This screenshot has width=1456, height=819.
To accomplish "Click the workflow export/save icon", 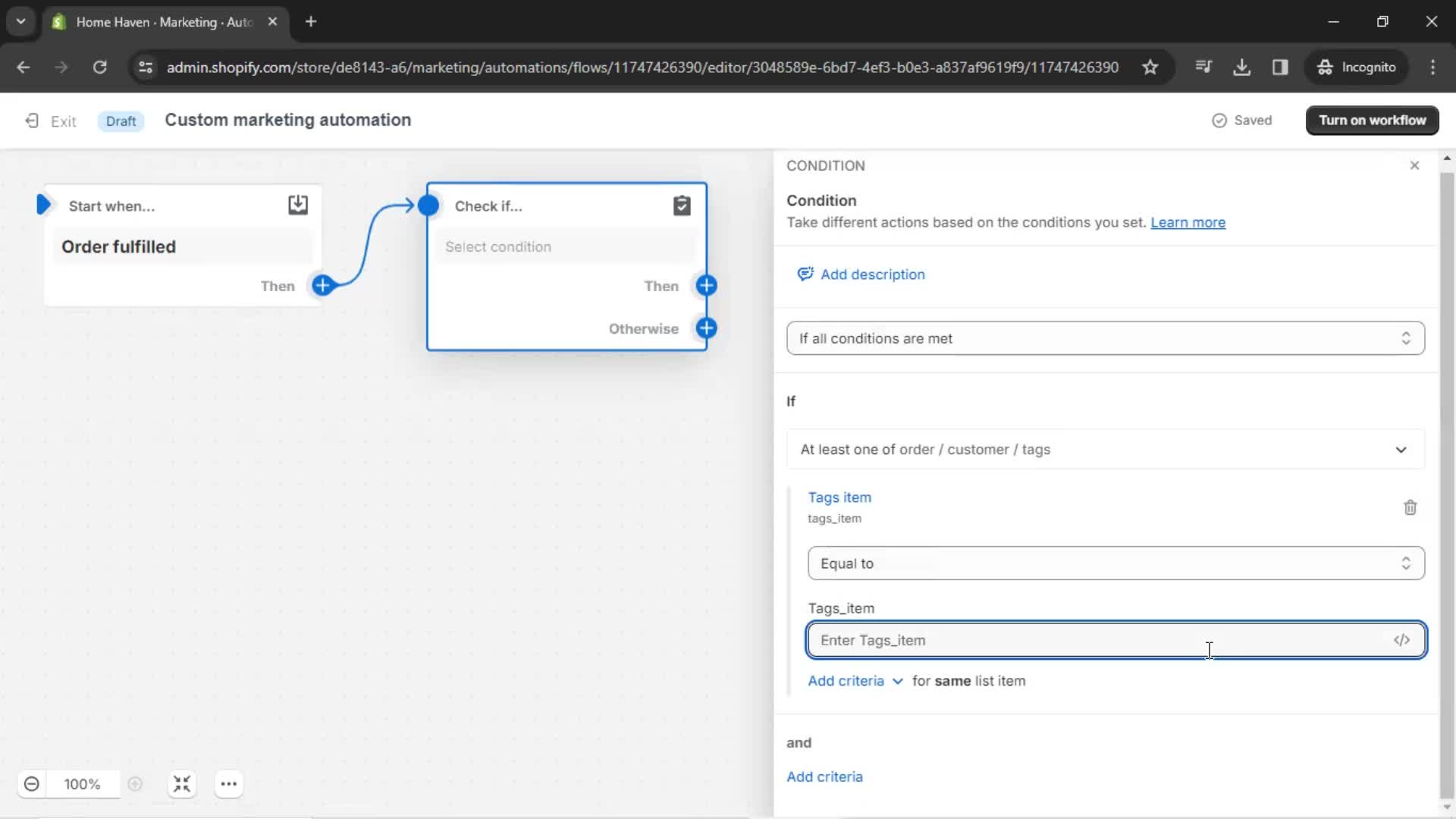I will point(298,205).
